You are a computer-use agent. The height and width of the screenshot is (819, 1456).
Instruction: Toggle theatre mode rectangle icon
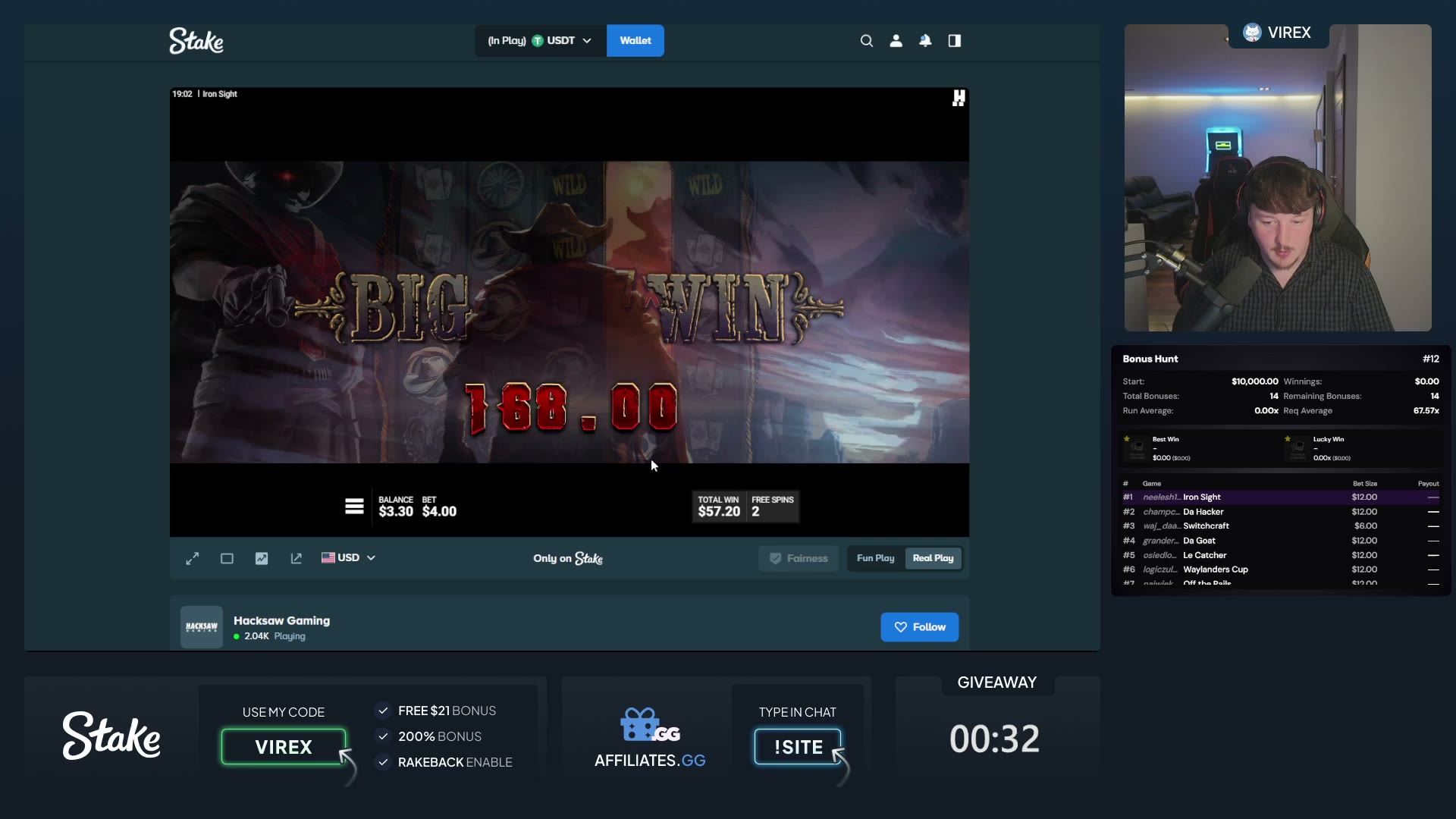[x=227, y=558]
